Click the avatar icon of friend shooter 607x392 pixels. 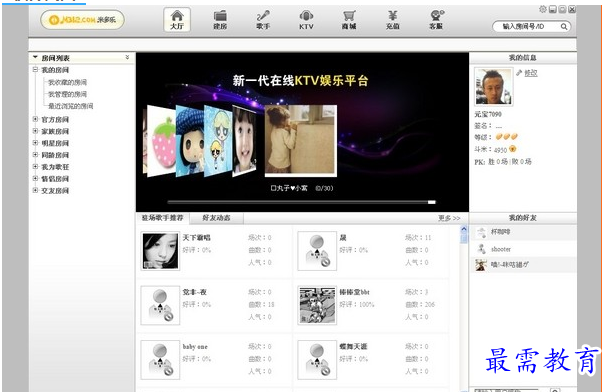pos(481,249)
